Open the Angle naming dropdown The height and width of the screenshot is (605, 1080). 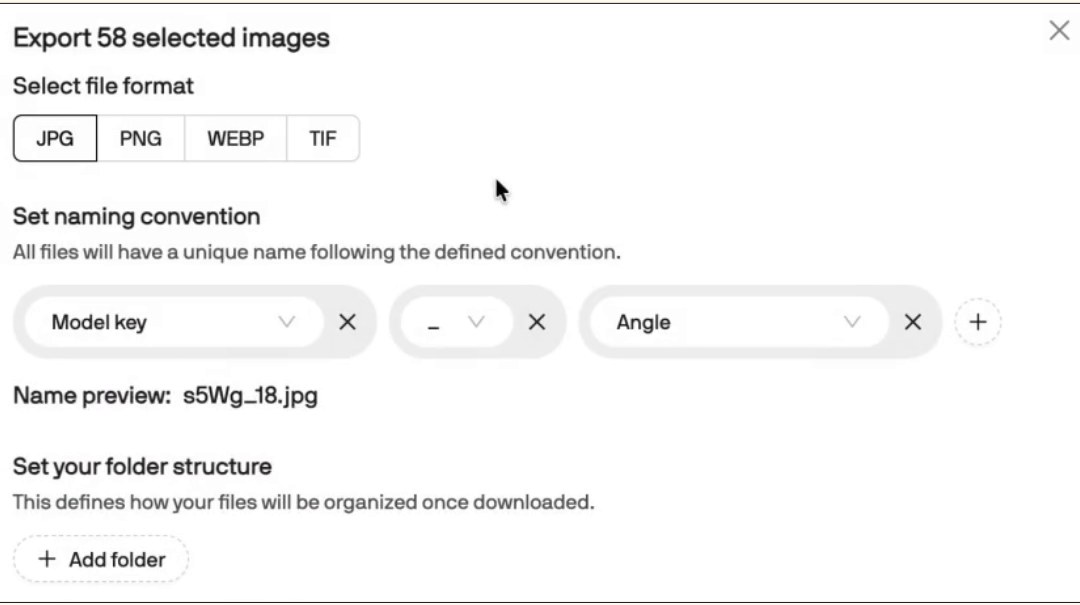click(740, 322)
